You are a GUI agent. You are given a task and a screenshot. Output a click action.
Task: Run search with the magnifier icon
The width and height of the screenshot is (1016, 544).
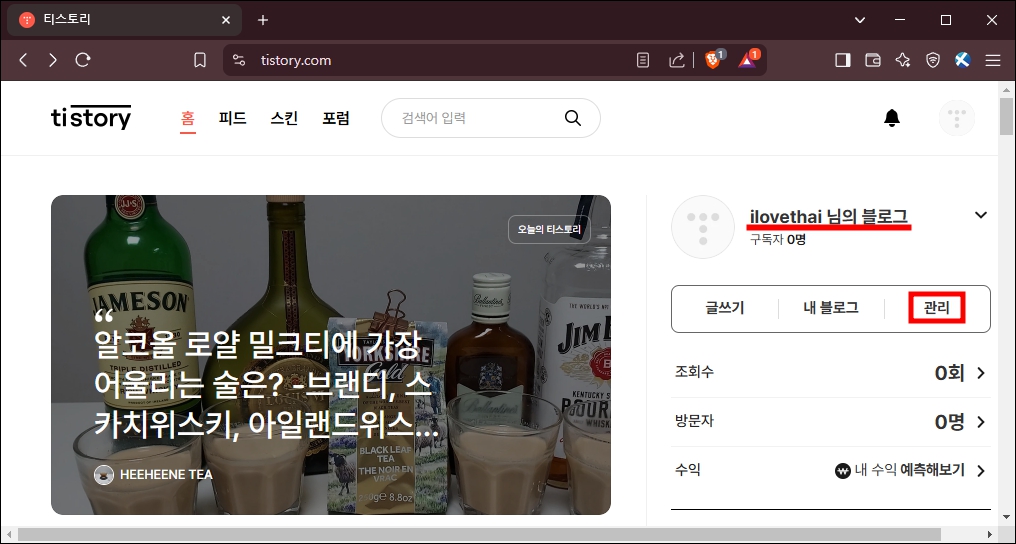pos(573,118)
